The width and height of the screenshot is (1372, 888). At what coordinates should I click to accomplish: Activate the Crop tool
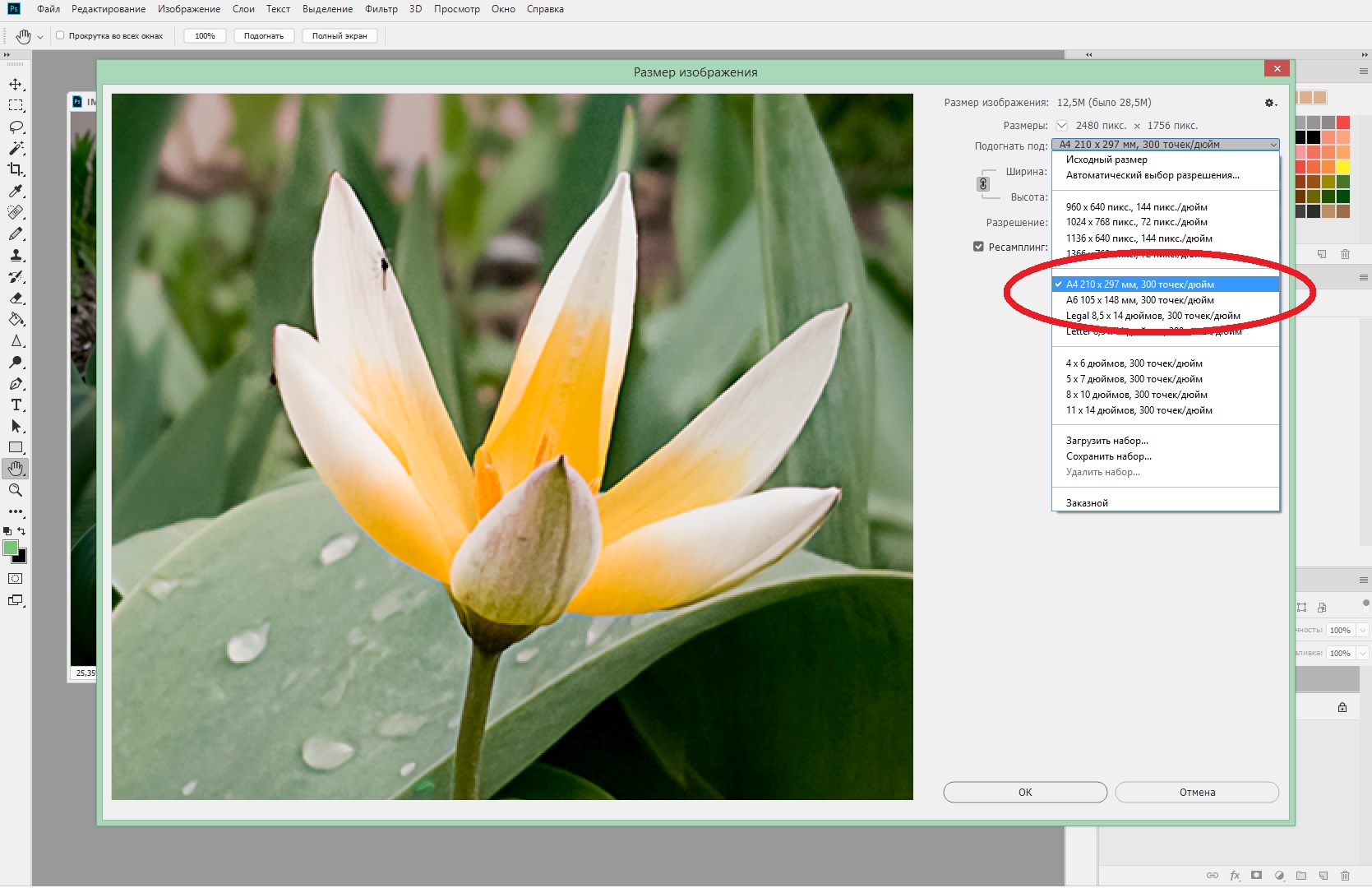click(16, 170)
